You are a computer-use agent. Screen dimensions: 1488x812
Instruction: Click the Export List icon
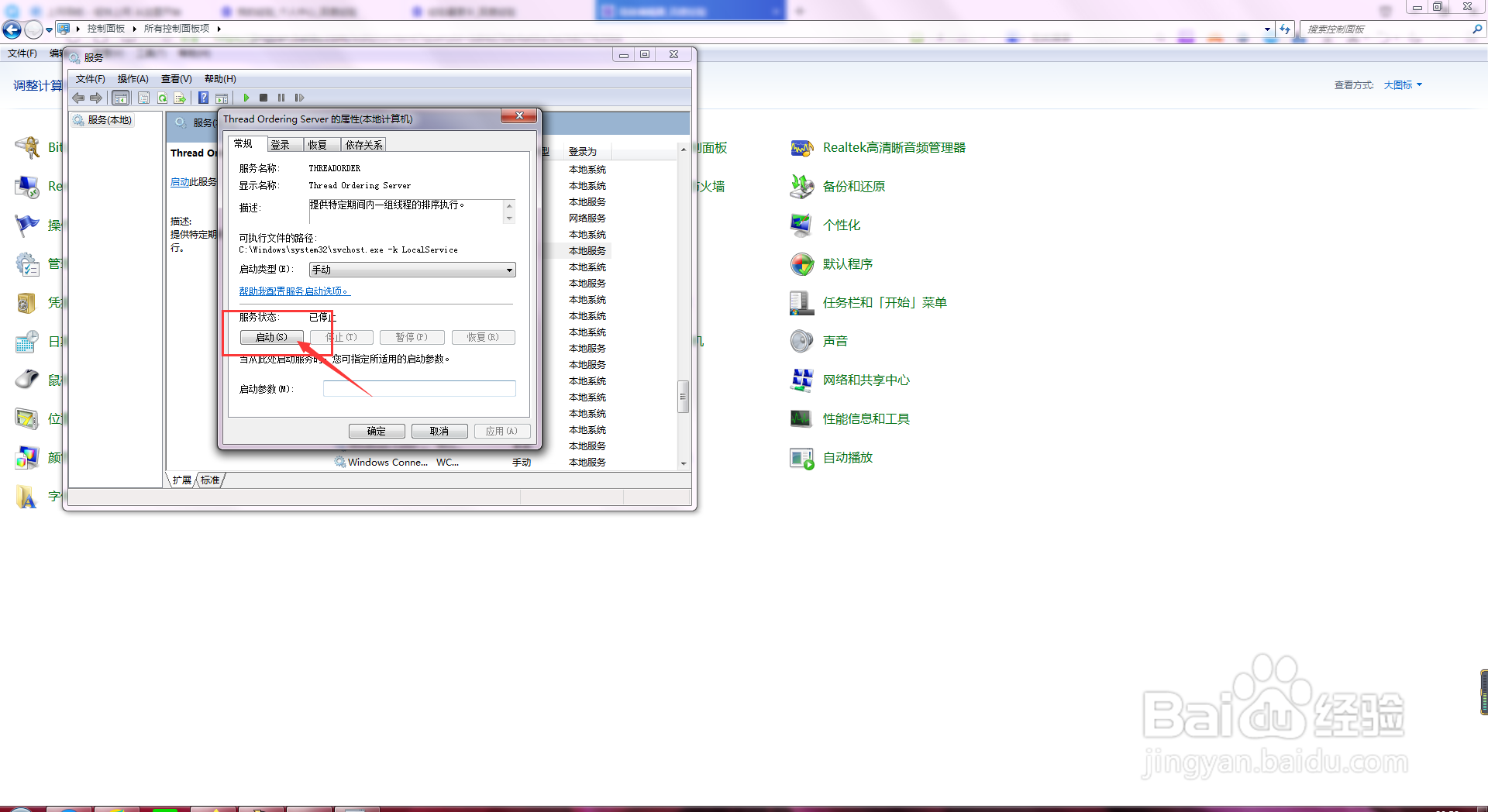pyautogui.click(x=180, y=98)
